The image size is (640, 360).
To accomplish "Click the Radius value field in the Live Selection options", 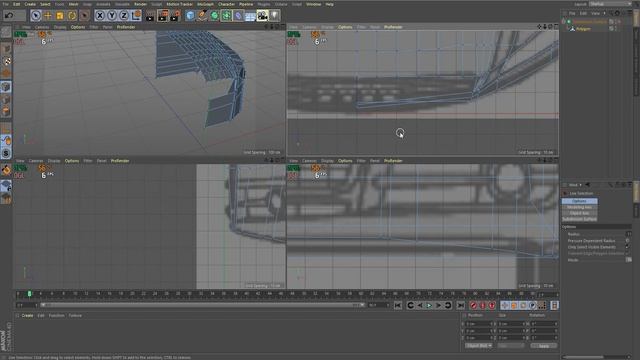I will (x=629, y=234).
